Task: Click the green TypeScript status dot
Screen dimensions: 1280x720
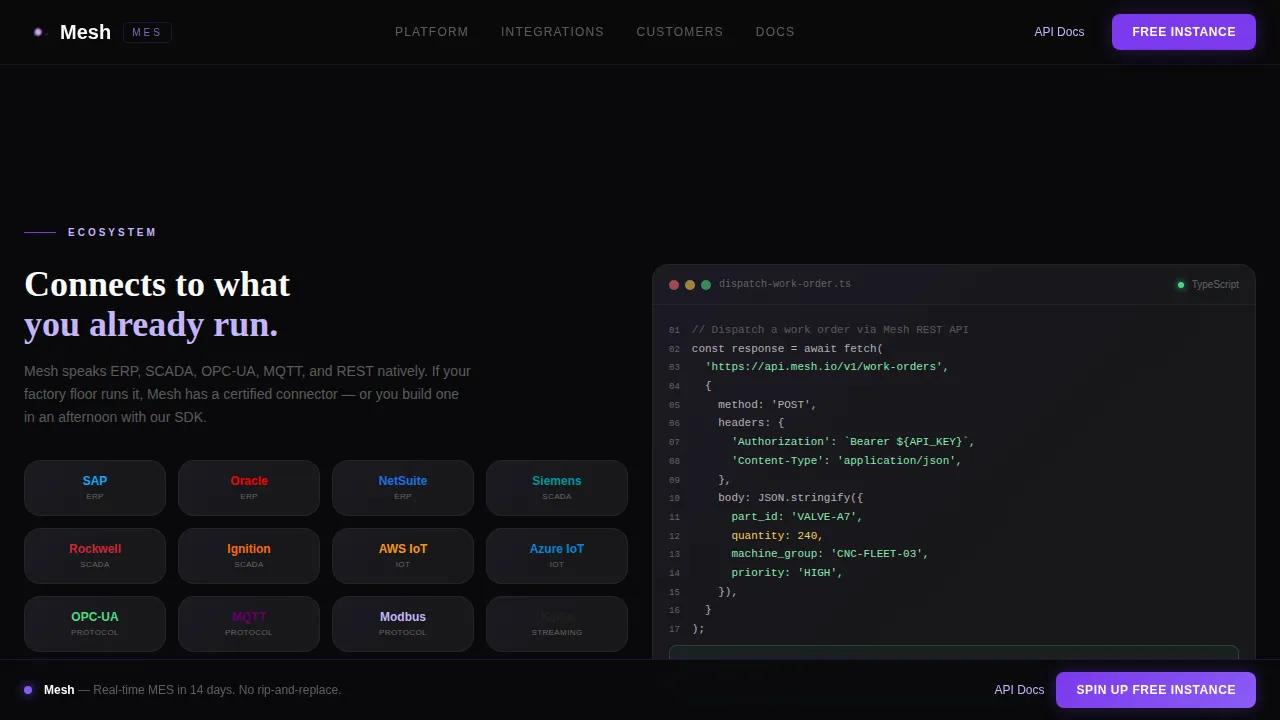Action: tap(1181, 285)
